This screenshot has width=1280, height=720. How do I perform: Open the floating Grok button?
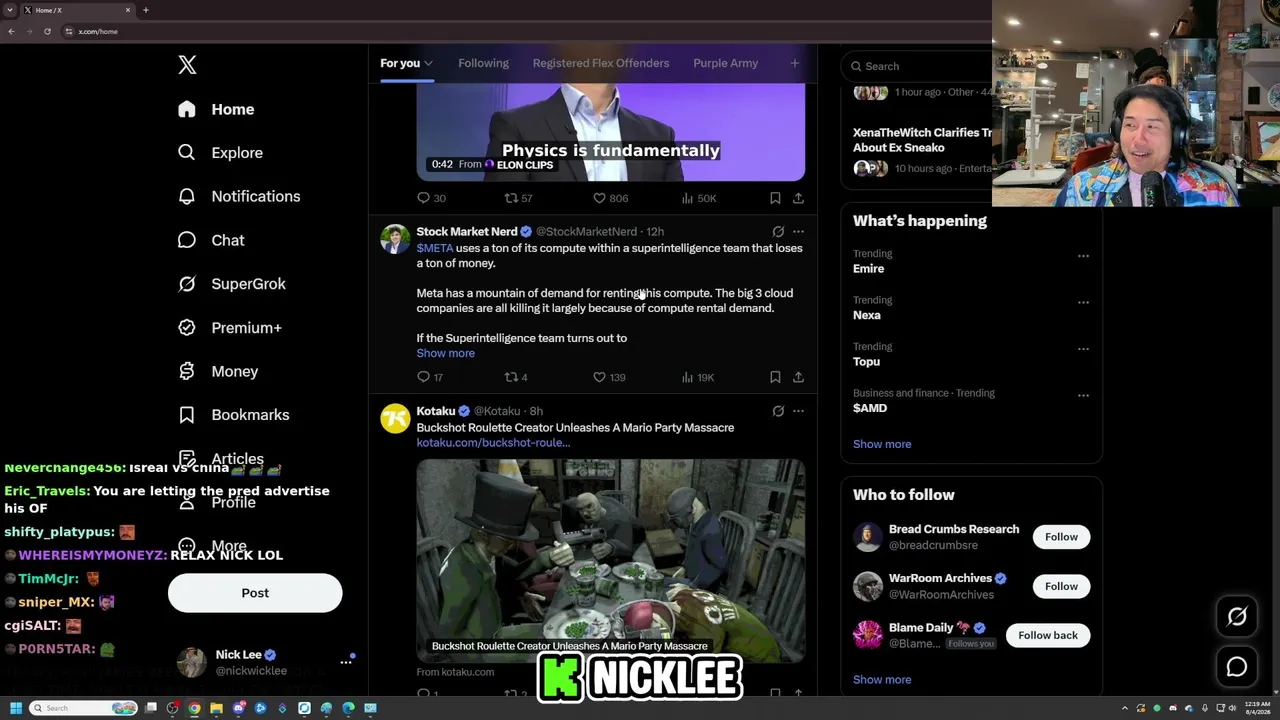point(1237,617)
